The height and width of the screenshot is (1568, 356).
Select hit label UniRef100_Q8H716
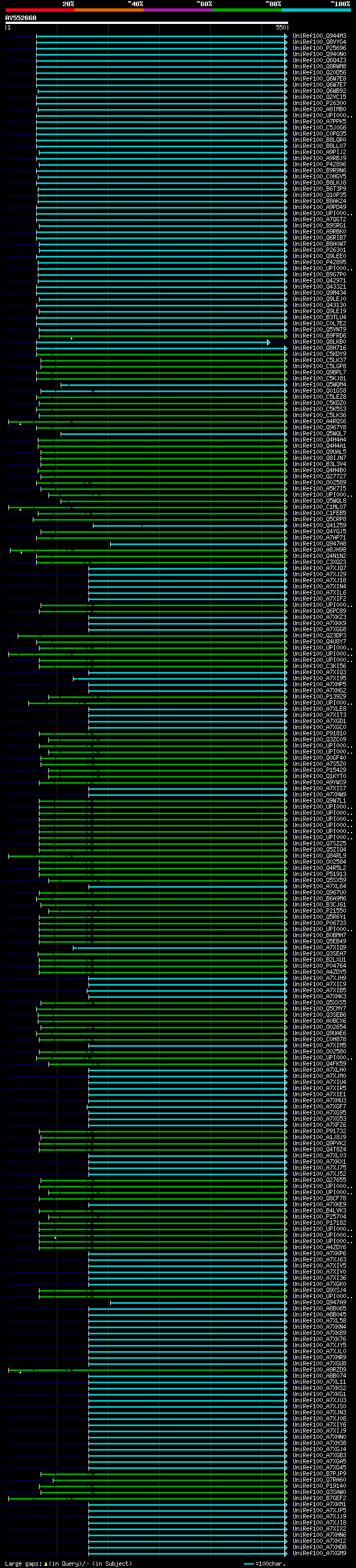[319, 348]
